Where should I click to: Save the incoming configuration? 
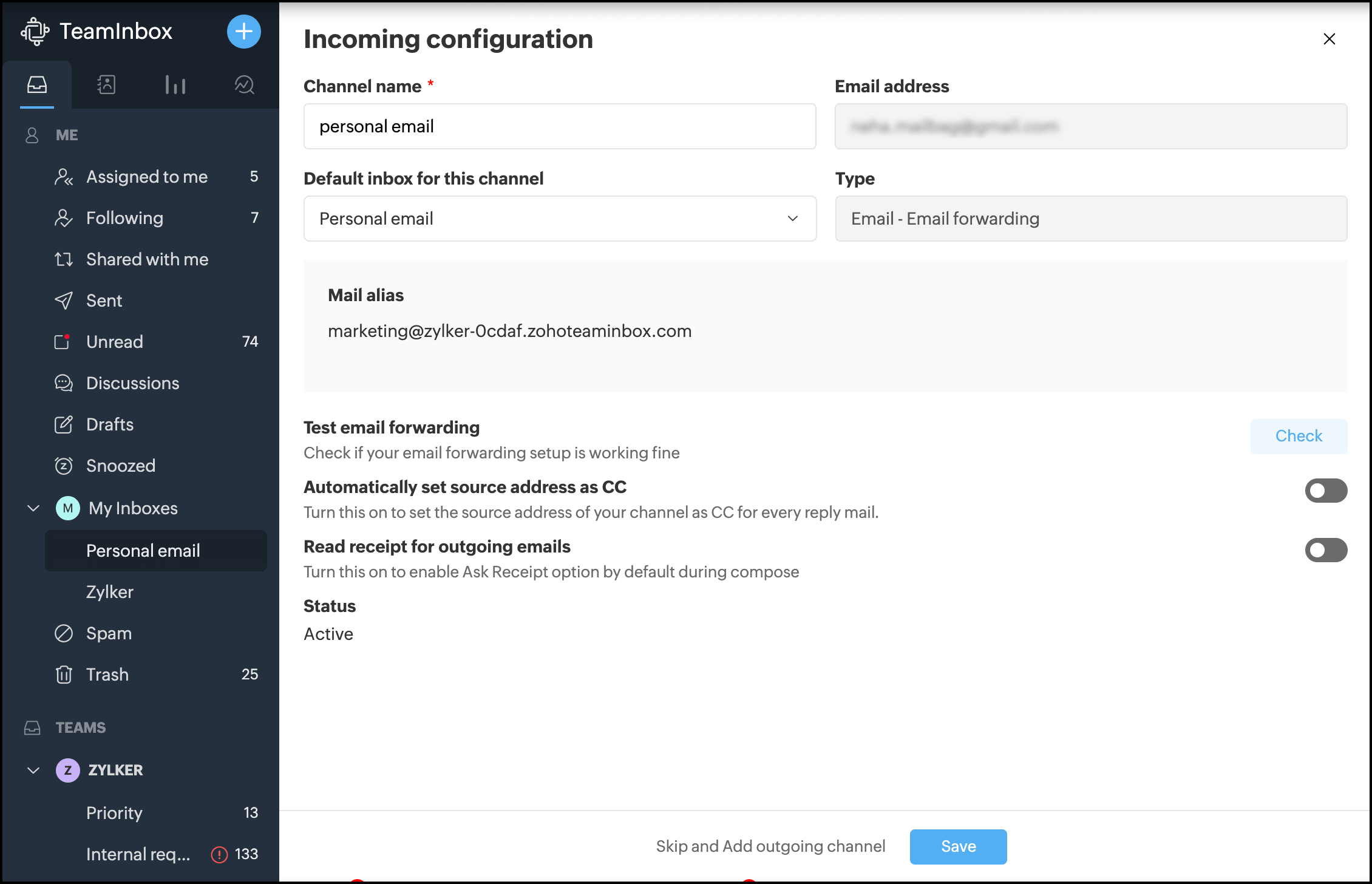pyautogui.click(x=959, y=846)
